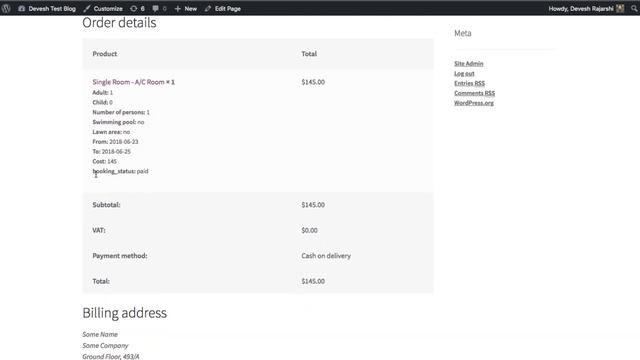The image size is (640, 360).
Task: Click the Some Name billing line
Action: click(100, 334)
